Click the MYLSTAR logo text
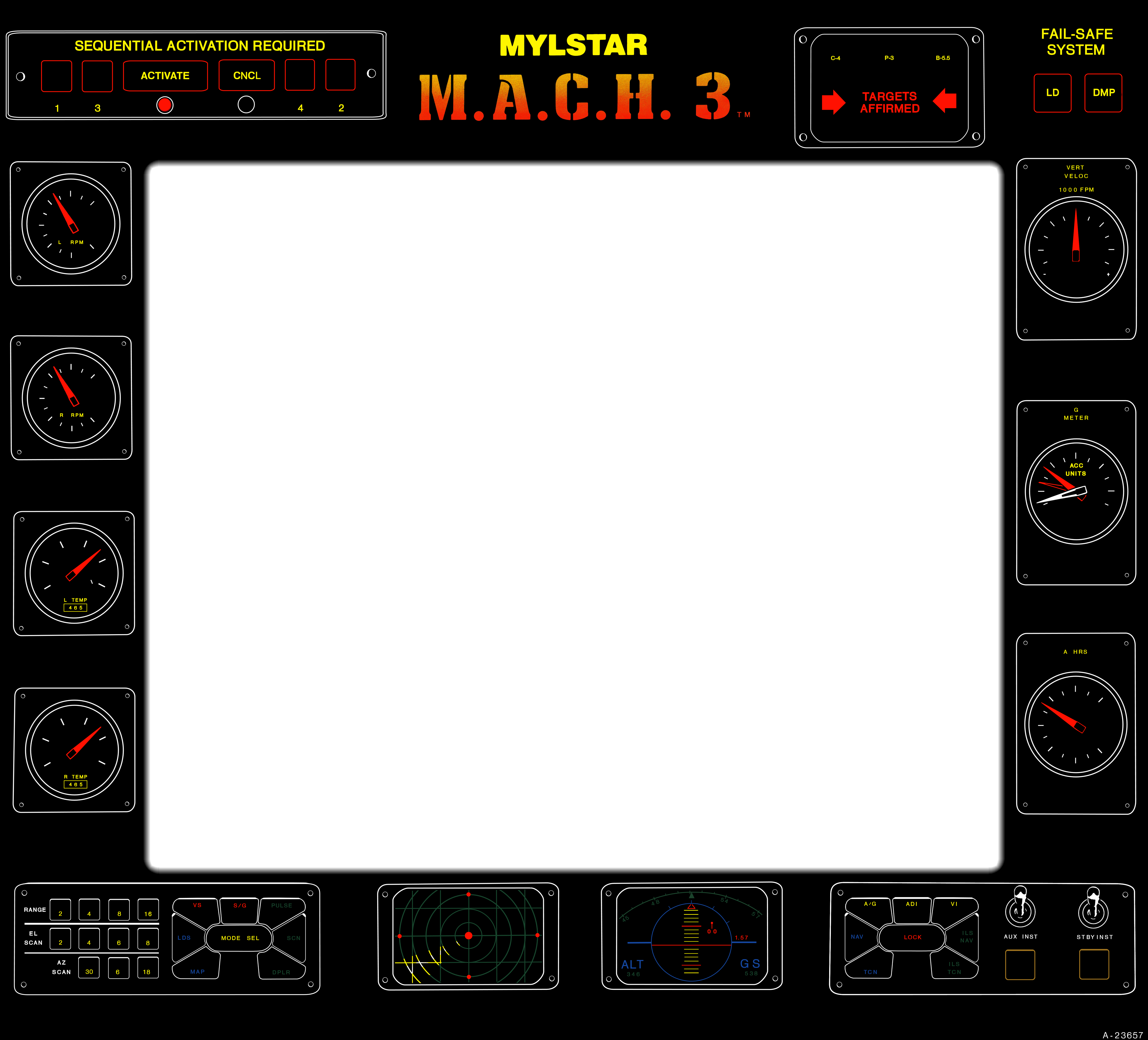 pos(573,46)
